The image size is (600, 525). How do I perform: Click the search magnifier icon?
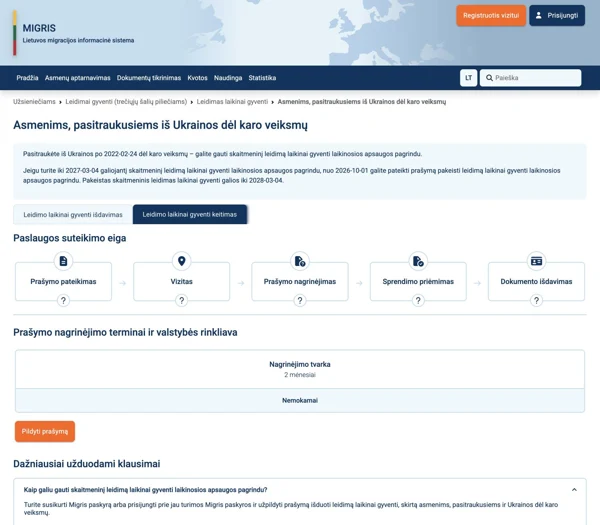coord(489,78)
